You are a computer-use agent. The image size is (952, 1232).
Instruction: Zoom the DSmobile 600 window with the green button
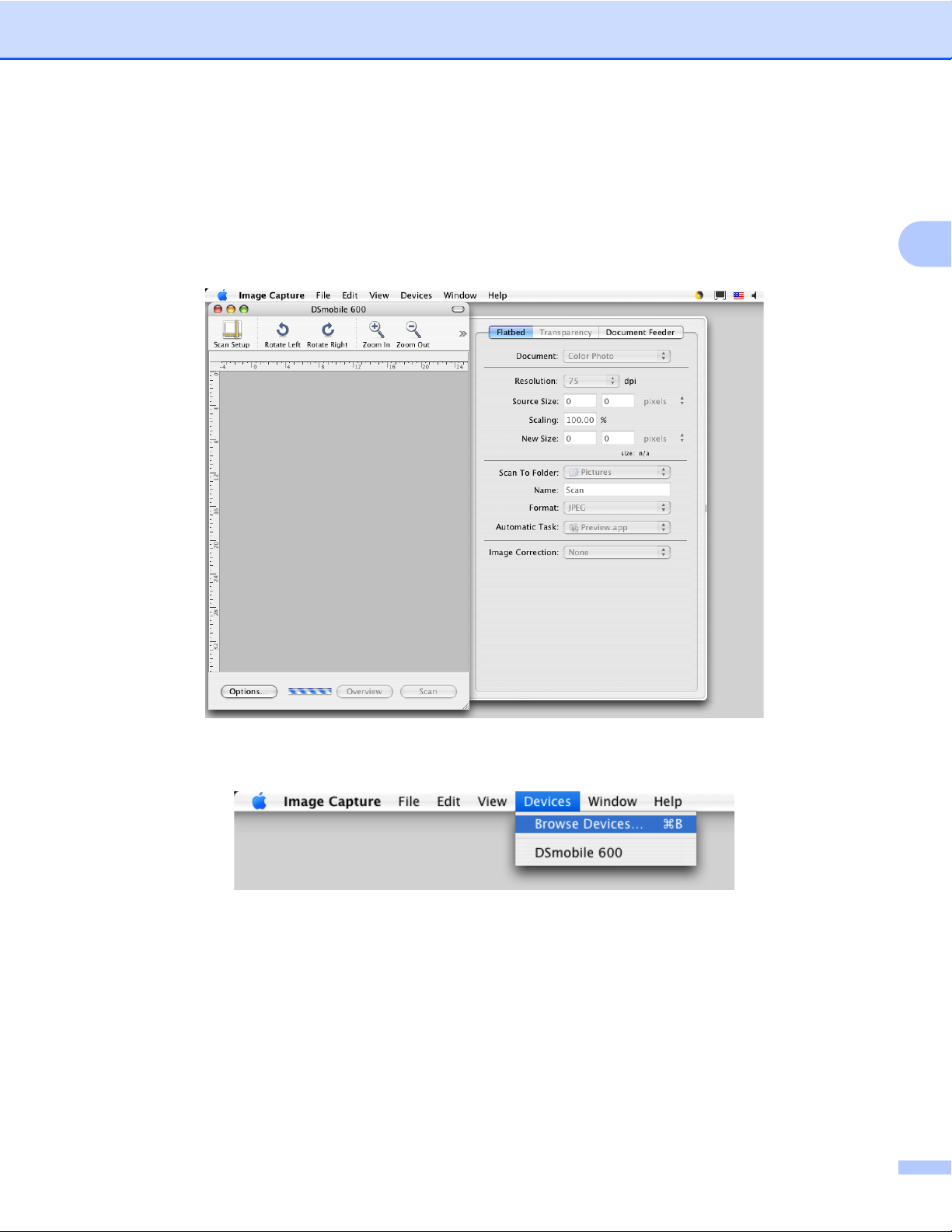click(x=243, y=309)
